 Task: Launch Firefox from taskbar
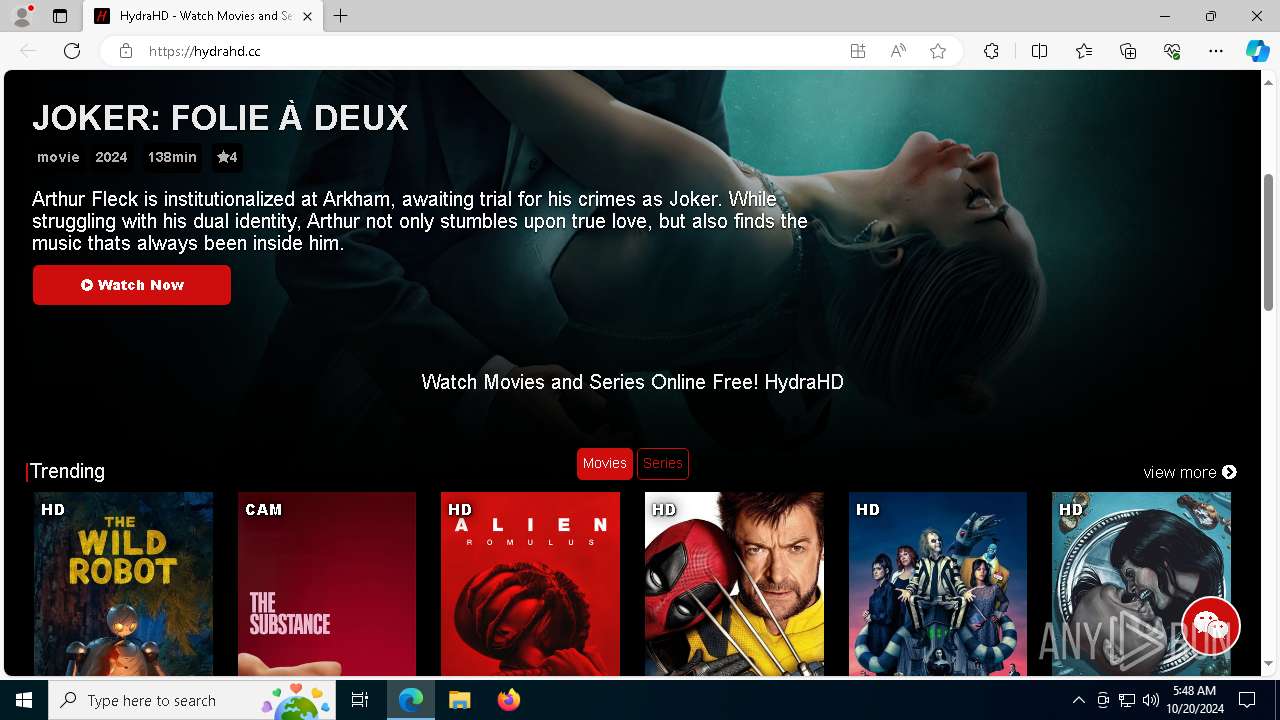coord(509,700)
